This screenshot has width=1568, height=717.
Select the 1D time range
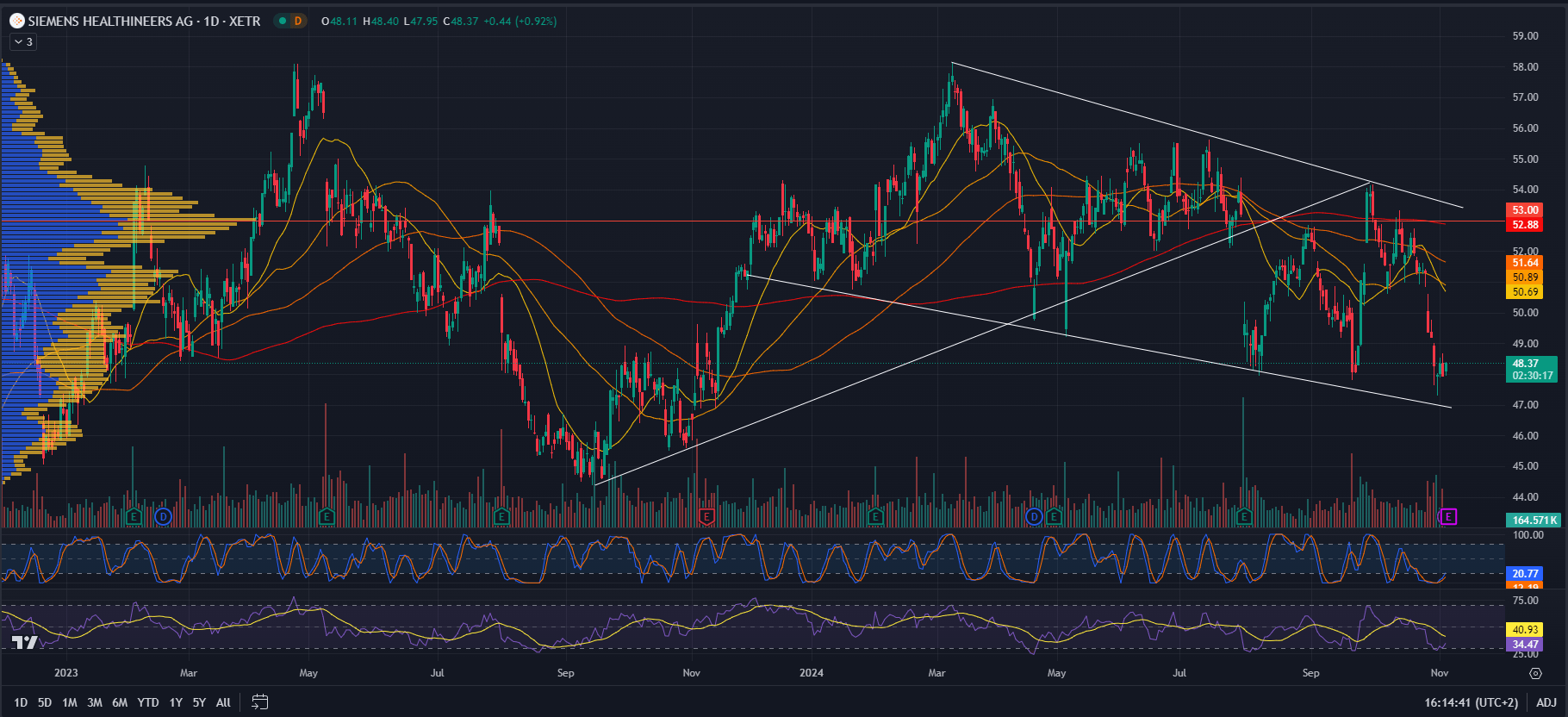point(21,702)
